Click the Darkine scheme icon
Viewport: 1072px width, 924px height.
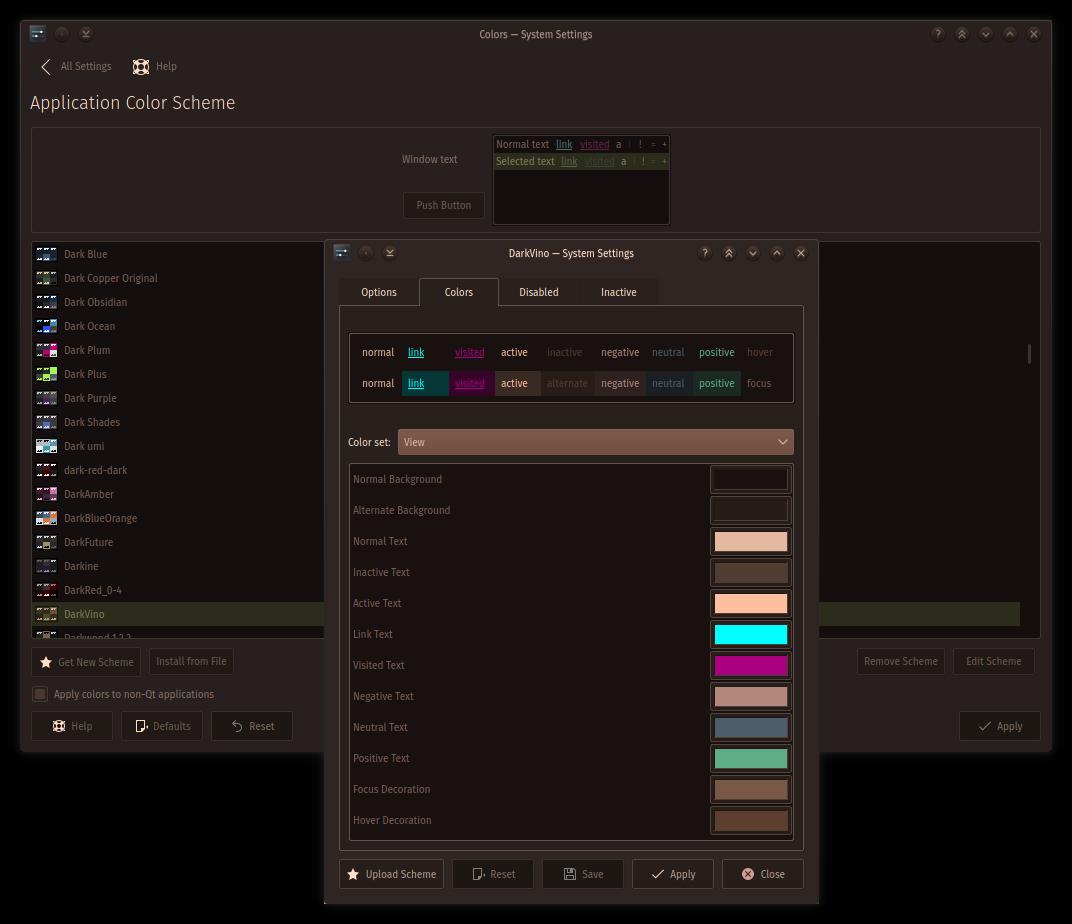(x=46, y=566)
